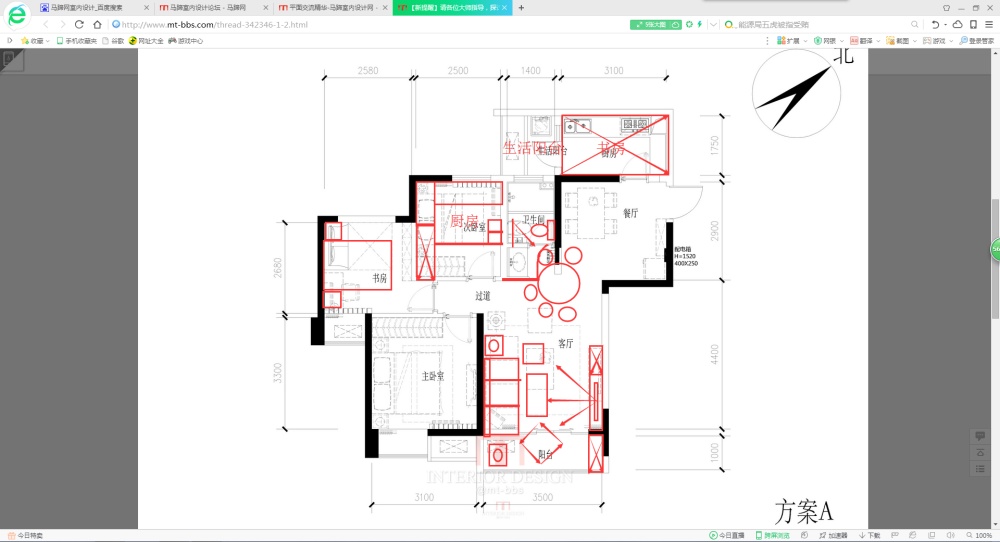Switch to 马蹄网室内设计_百度搜索 tab

(89, 7)
